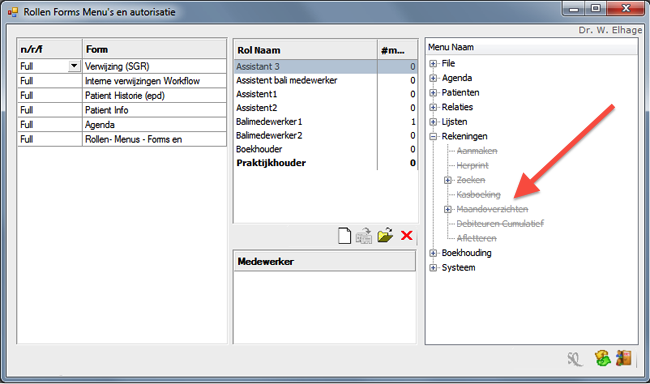Select the Kasboeking menu item
The image size is (650, 384).
478,194
